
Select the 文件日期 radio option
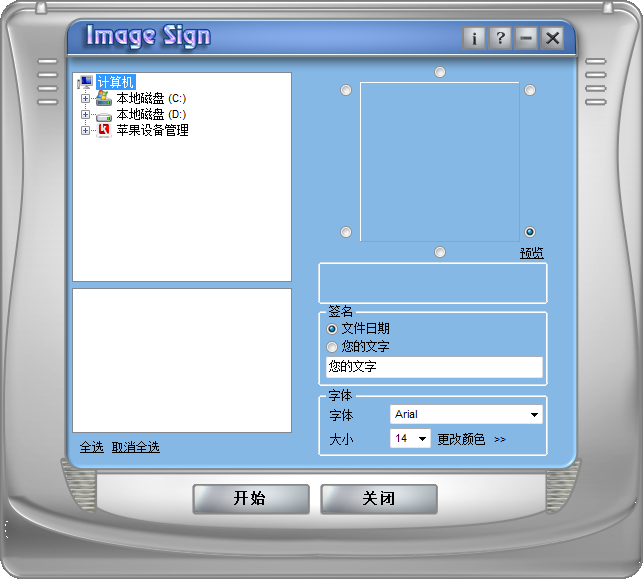(358, 329)
